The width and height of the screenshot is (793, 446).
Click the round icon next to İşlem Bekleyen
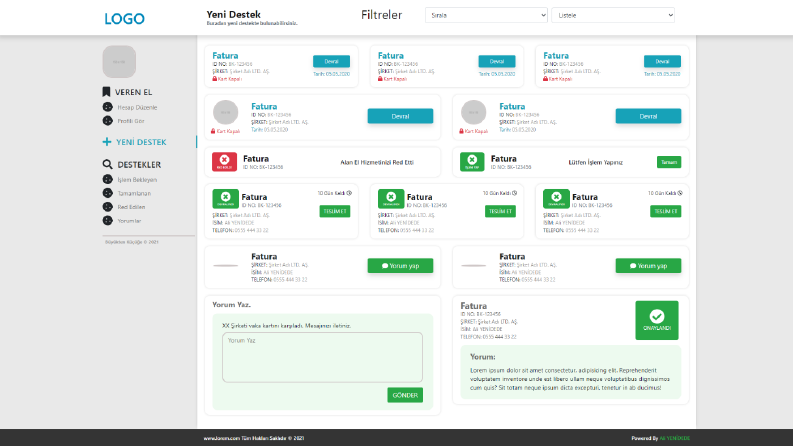(x=108, y=179)
